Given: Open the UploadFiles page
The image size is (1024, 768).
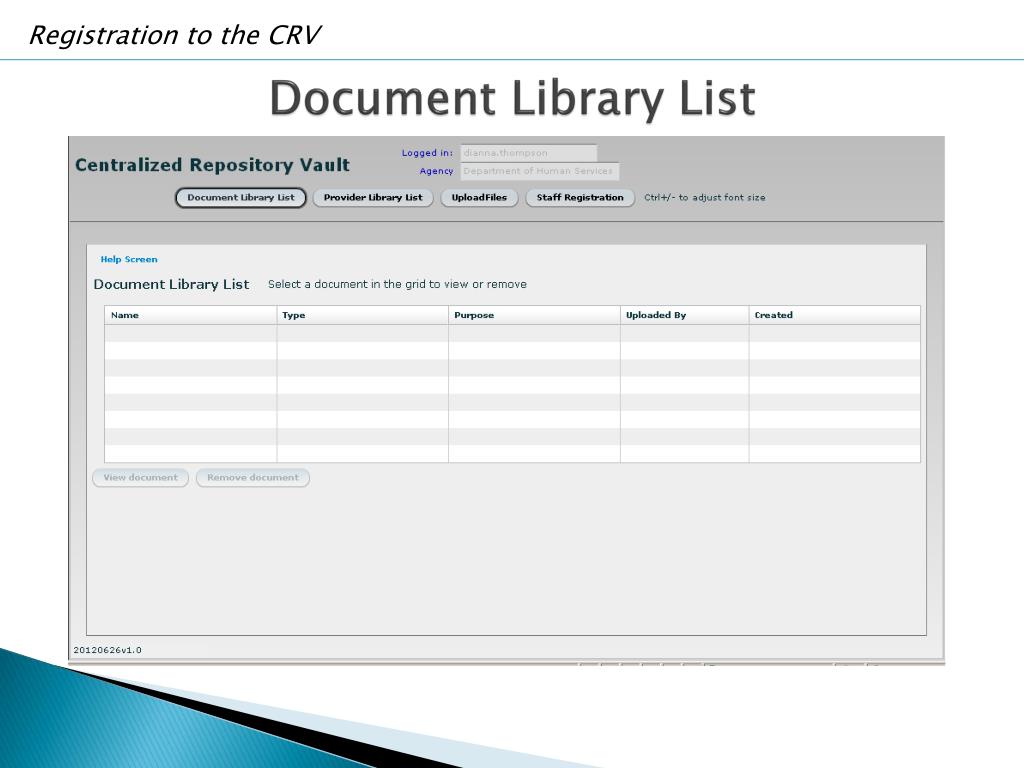Looking at the screenshot, I should [479, 198].
